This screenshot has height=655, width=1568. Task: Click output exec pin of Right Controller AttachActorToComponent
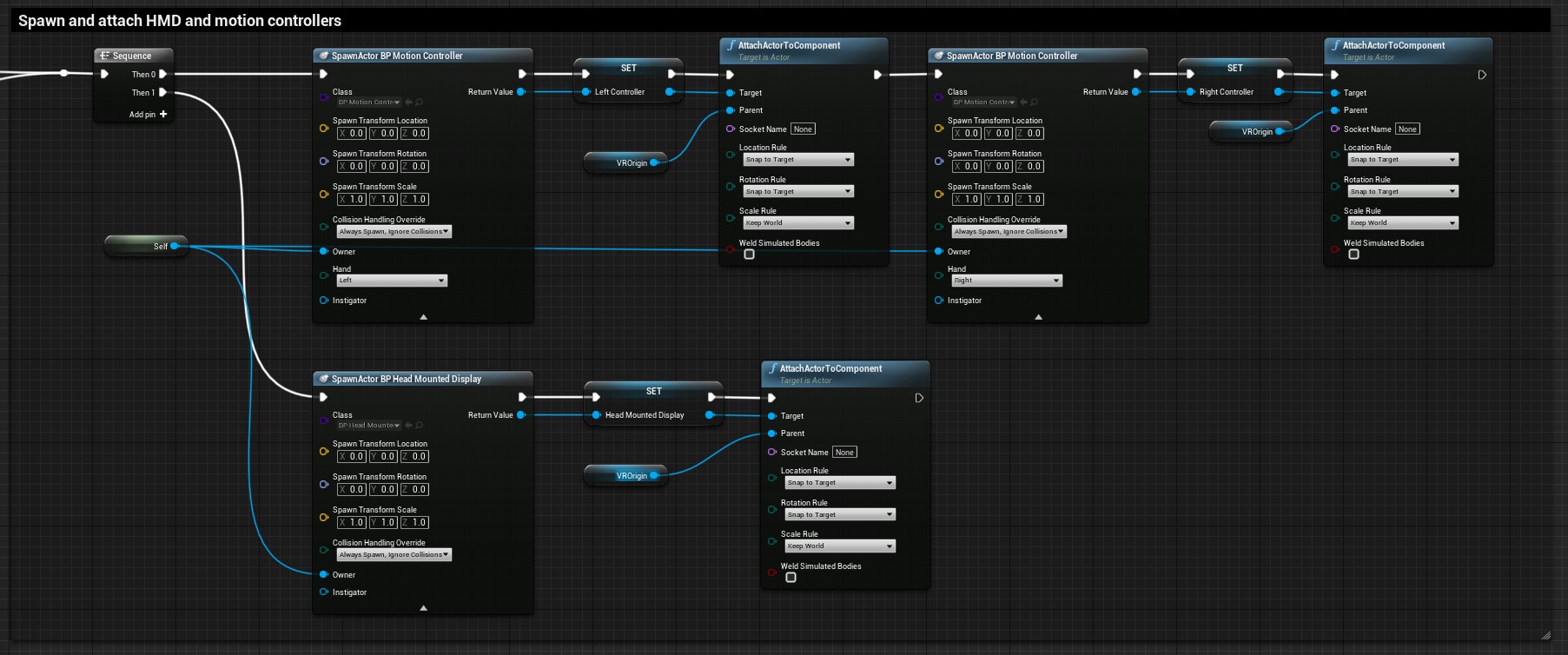point(1482,75)
